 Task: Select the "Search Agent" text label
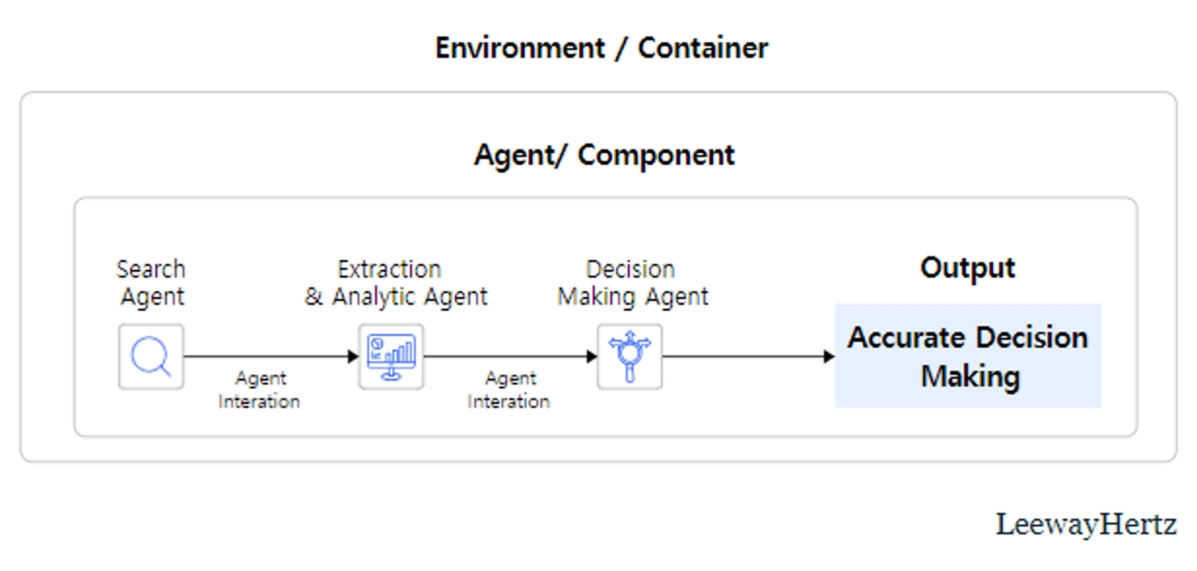click(x=151, y=283)
